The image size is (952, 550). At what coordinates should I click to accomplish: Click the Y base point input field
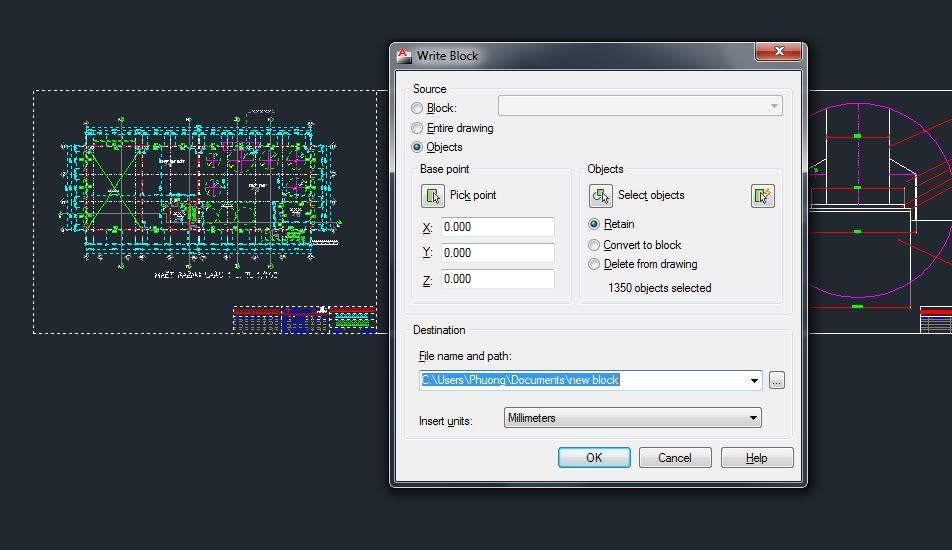click(x=497, y=253)
